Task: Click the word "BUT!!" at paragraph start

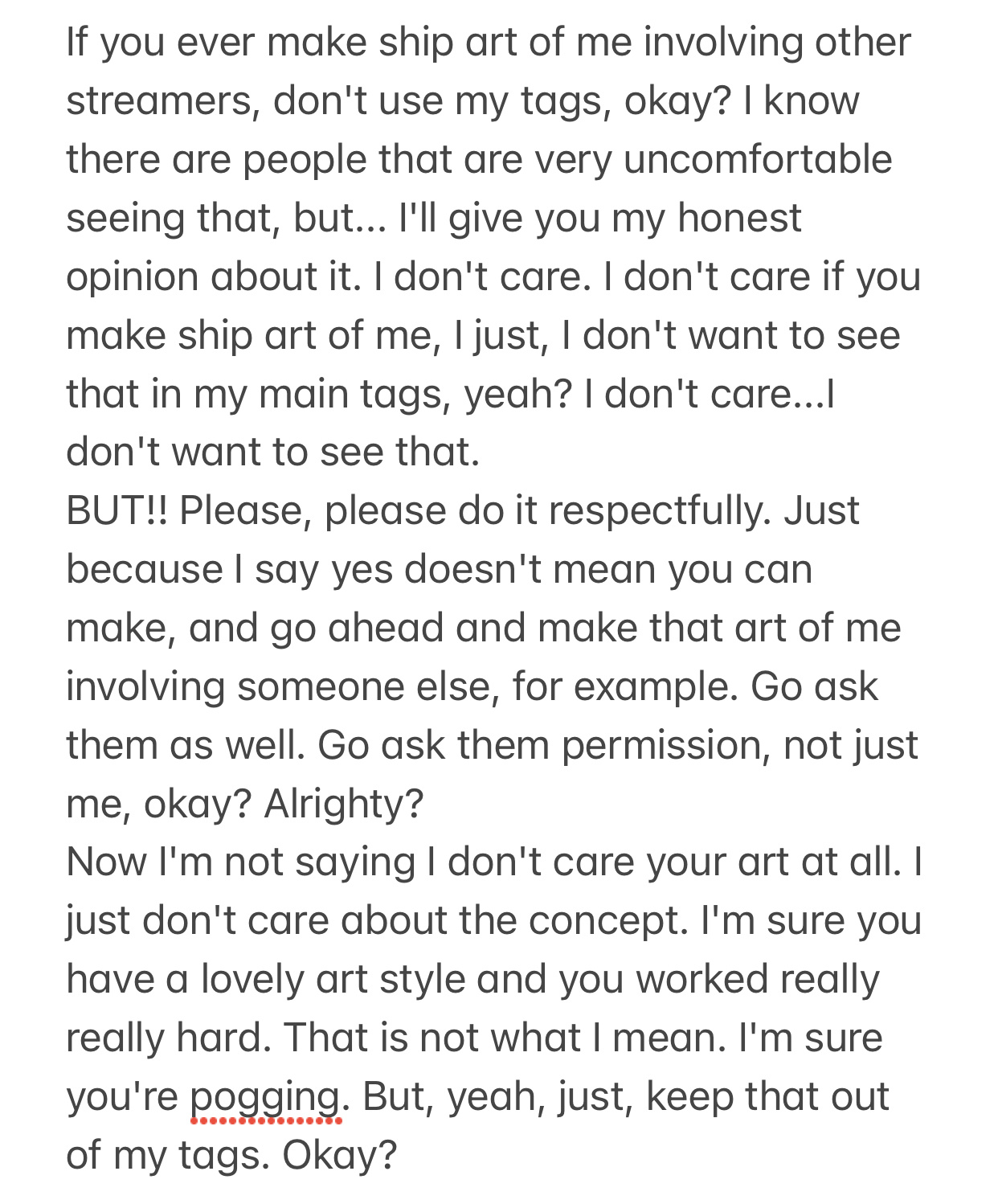Action: click(117, 510)
